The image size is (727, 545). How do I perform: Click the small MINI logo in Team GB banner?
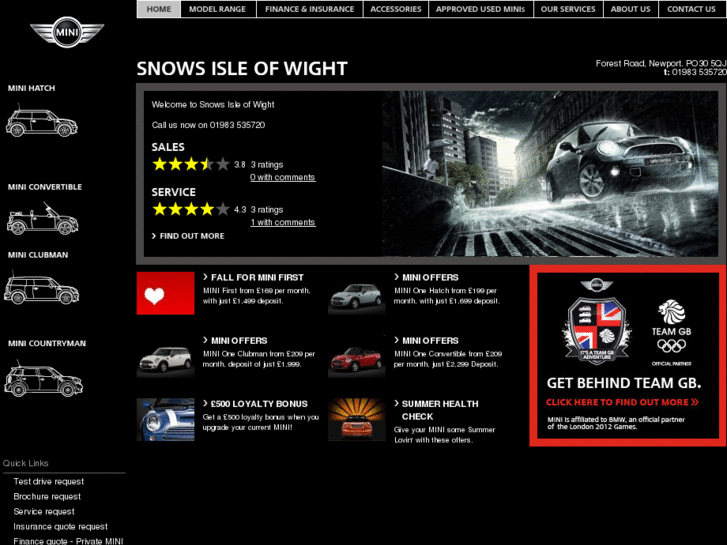click(x=597, y=285)
